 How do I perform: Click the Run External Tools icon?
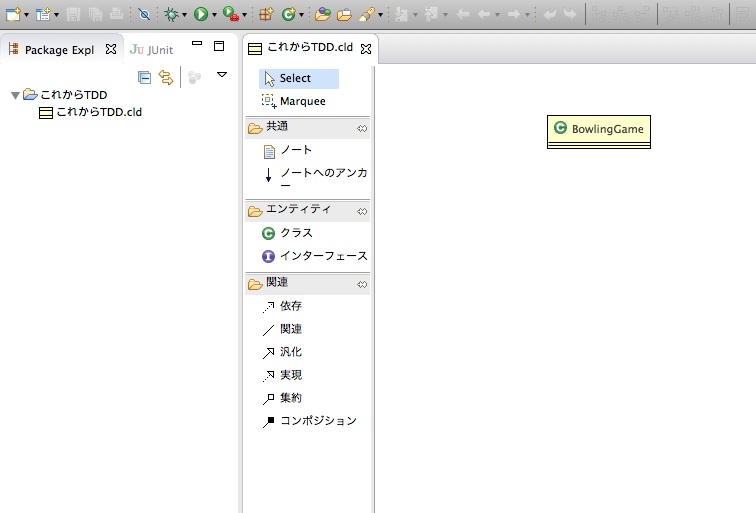point(231,14)
